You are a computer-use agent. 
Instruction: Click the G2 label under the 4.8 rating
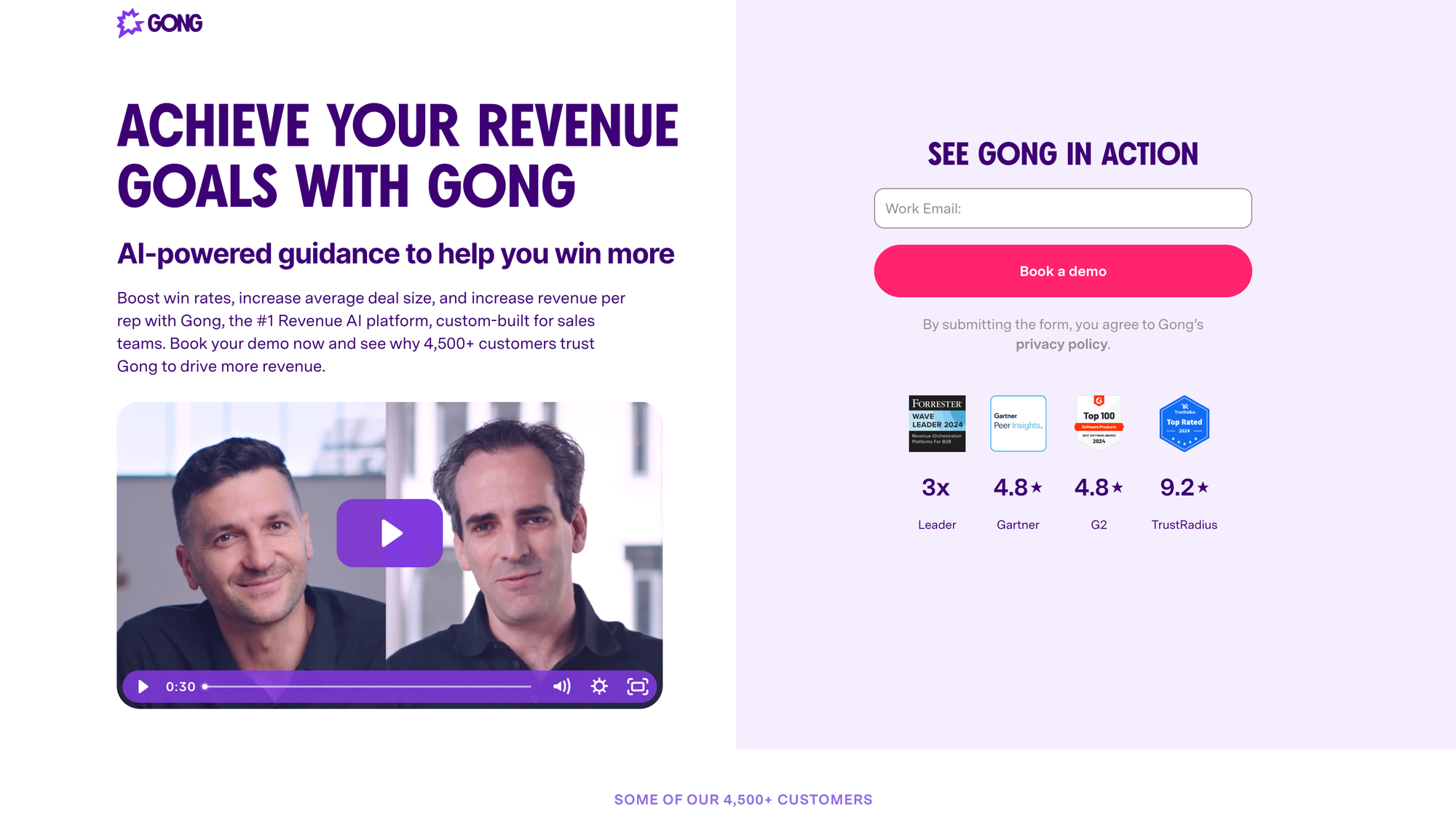click(x=1099, y=525)
